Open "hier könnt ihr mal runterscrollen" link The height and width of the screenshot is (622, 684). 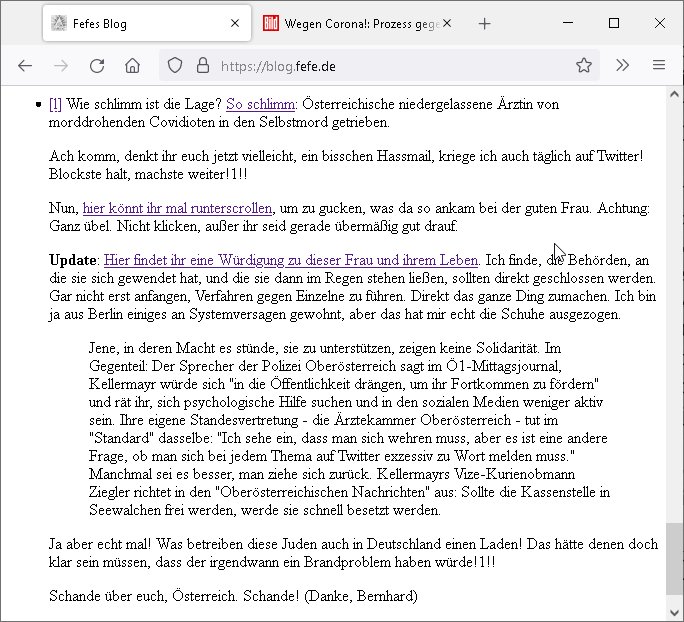[177, 208]
